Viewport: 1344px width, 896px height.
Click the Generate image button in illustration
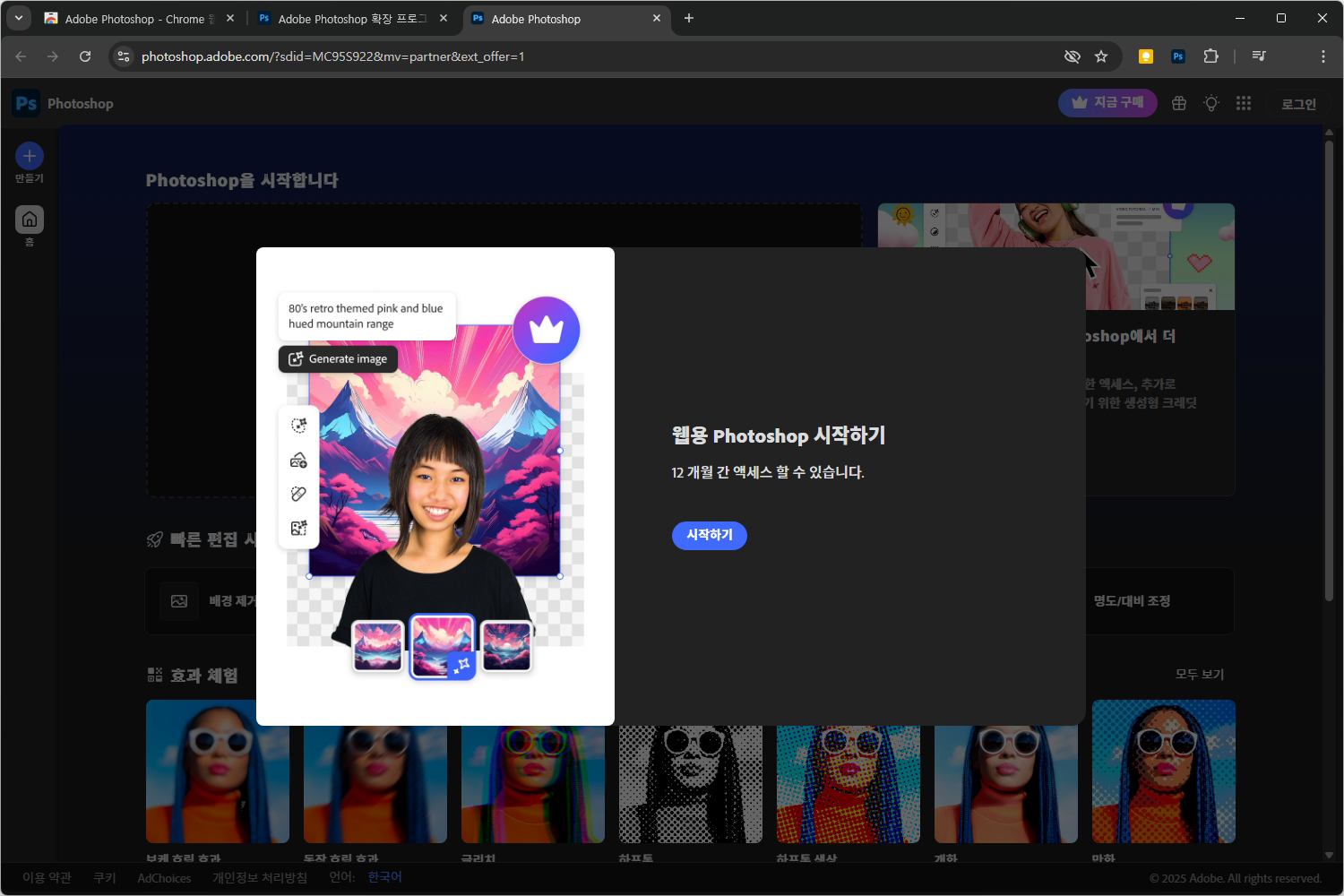point(338,358)
